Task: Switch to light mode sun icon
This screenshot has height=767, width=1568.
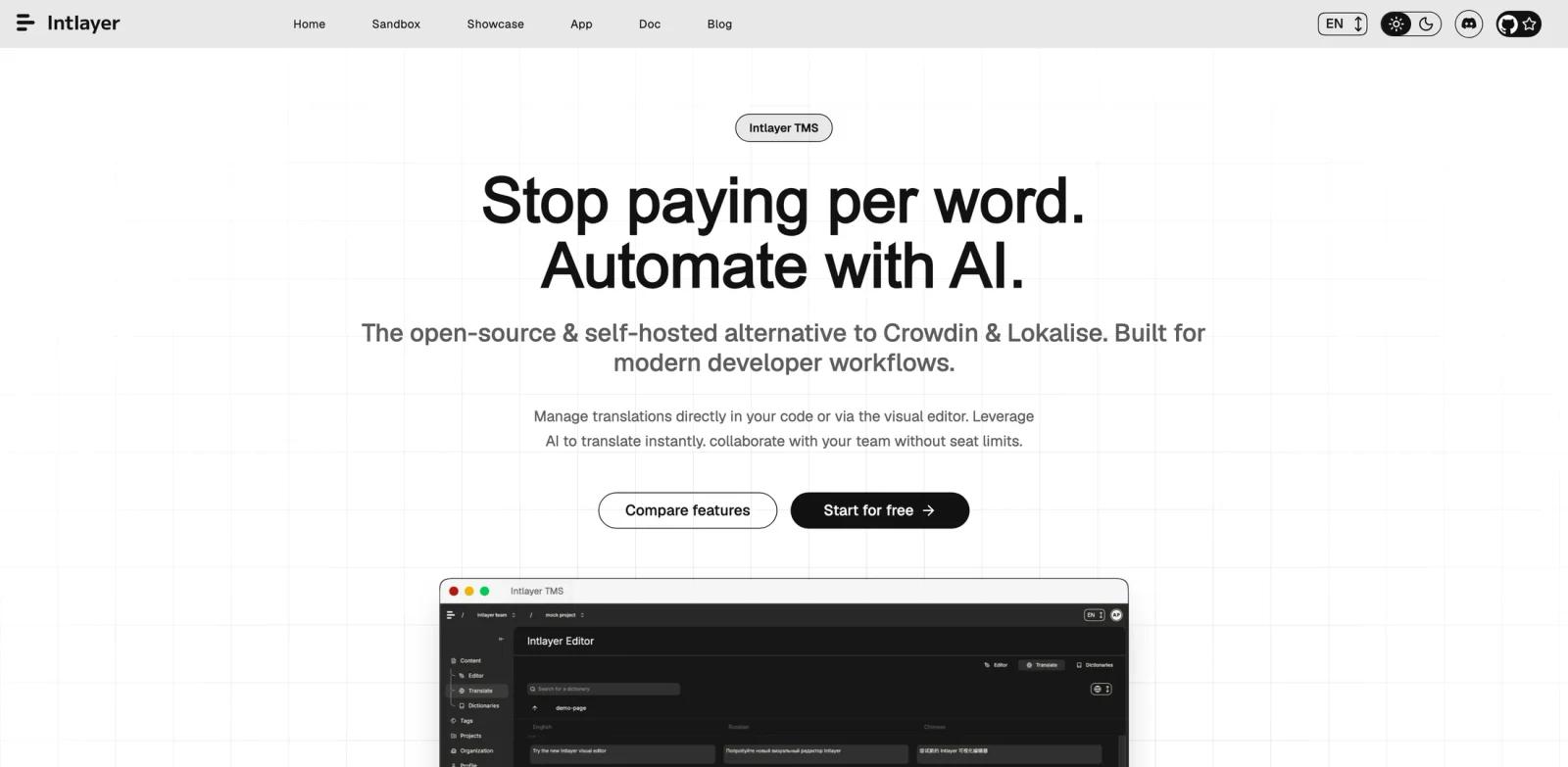Action: pyautogui.click(x=1396, y=24)
